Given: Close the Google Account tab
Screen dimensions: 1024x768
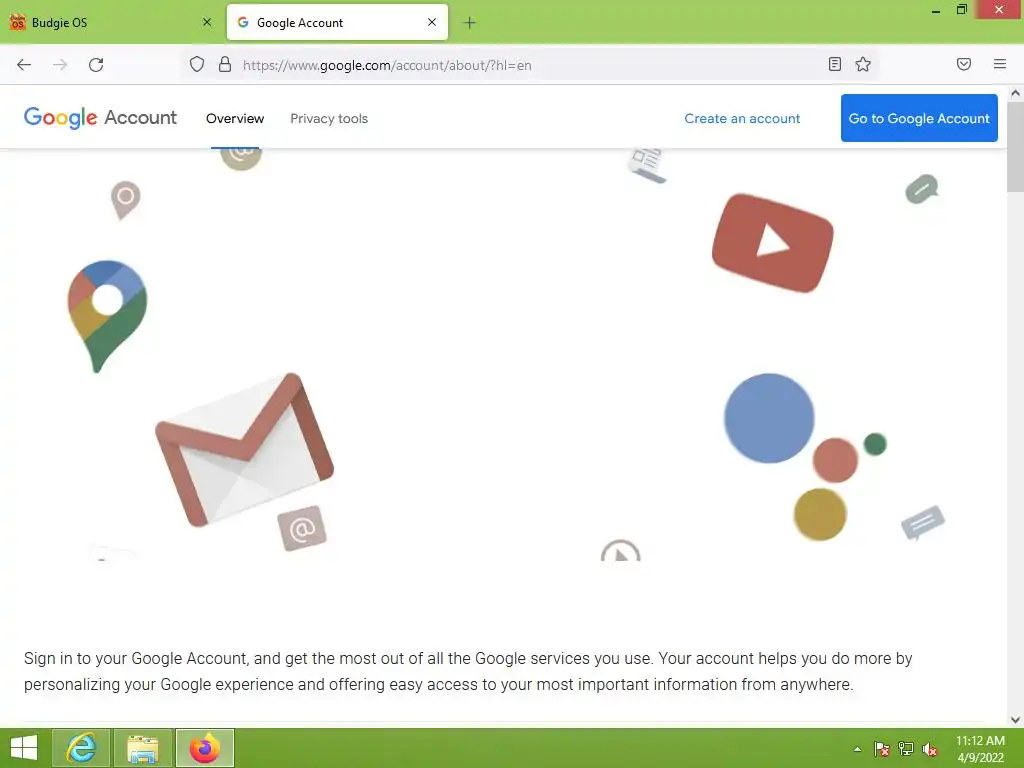Looking at the screenshot, I should point(432,22).
